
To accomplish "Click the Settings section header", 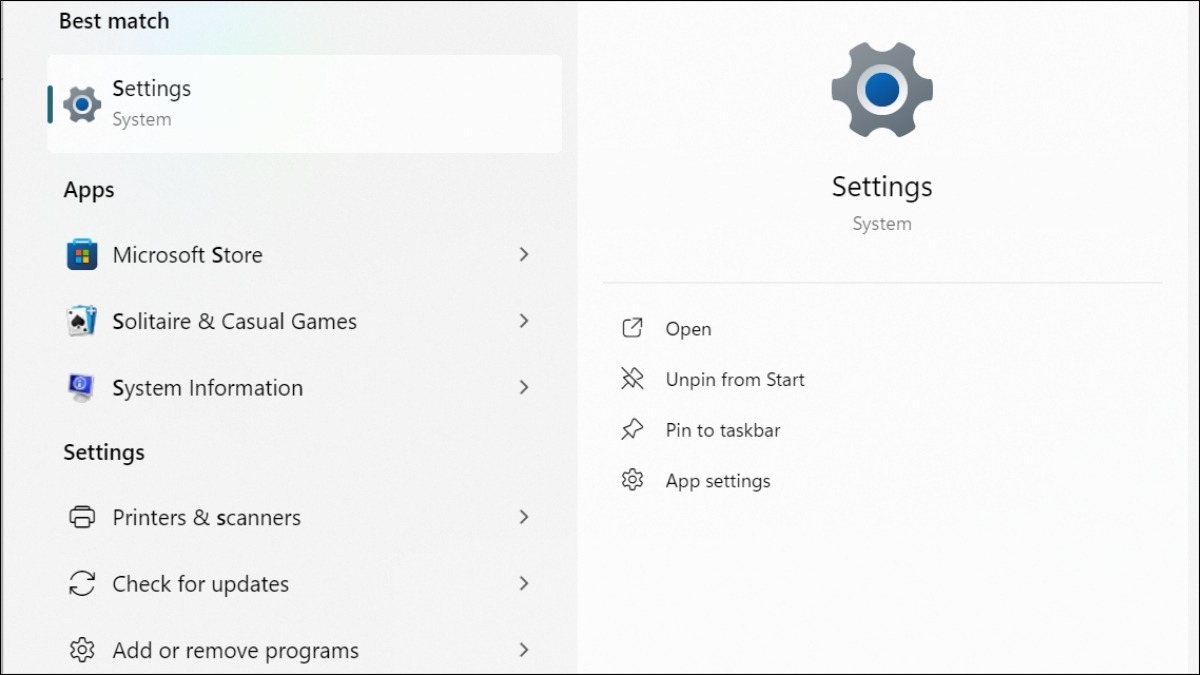I will [104, 452].
